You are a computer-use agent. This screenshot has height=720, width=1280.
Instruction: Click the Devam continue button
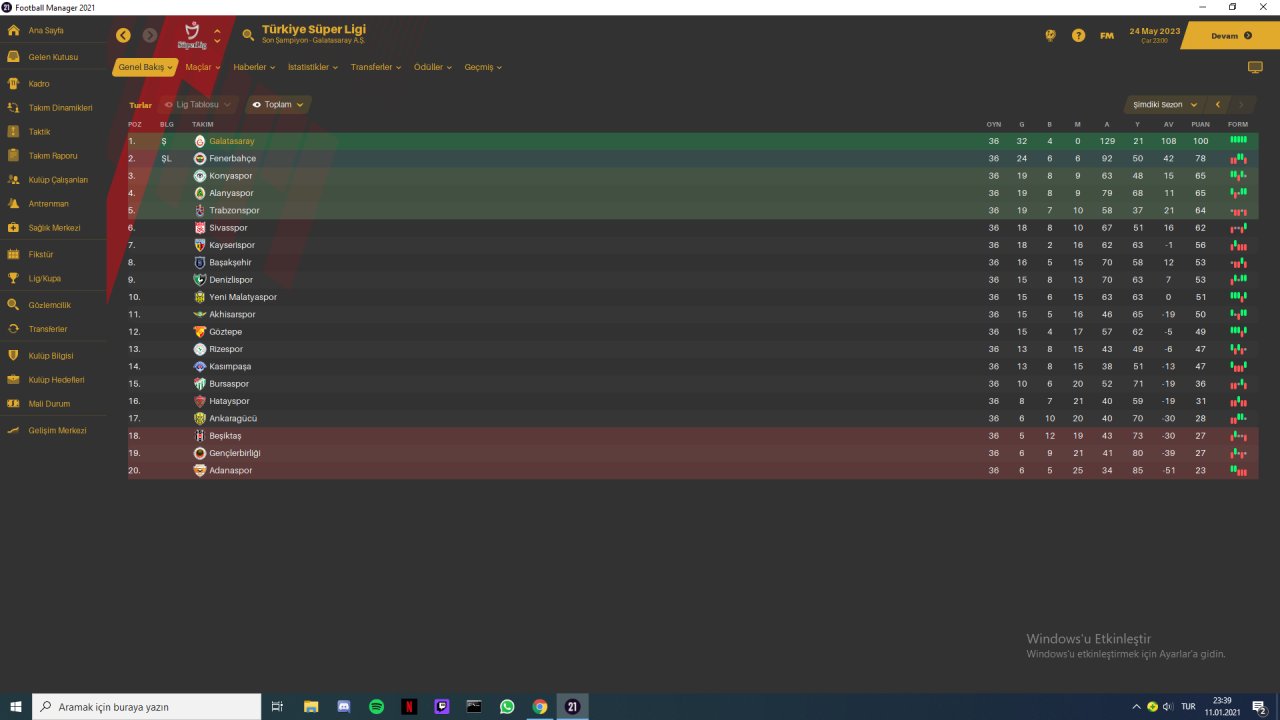[1230, 36]
